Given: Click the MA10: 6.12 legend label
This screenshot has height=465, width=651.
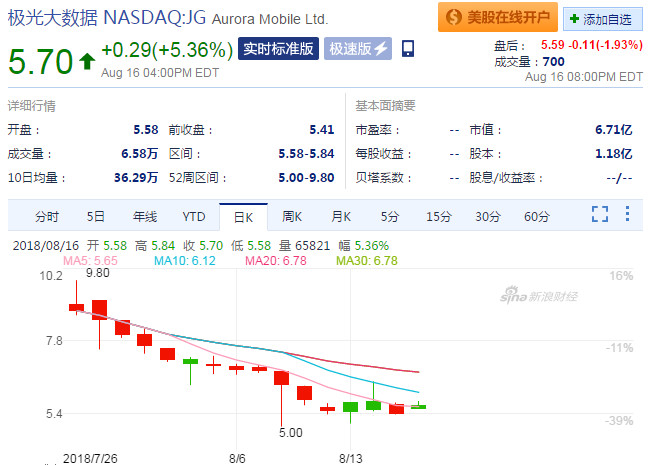Looking at the screenshot, I should [x=185, y=261].
